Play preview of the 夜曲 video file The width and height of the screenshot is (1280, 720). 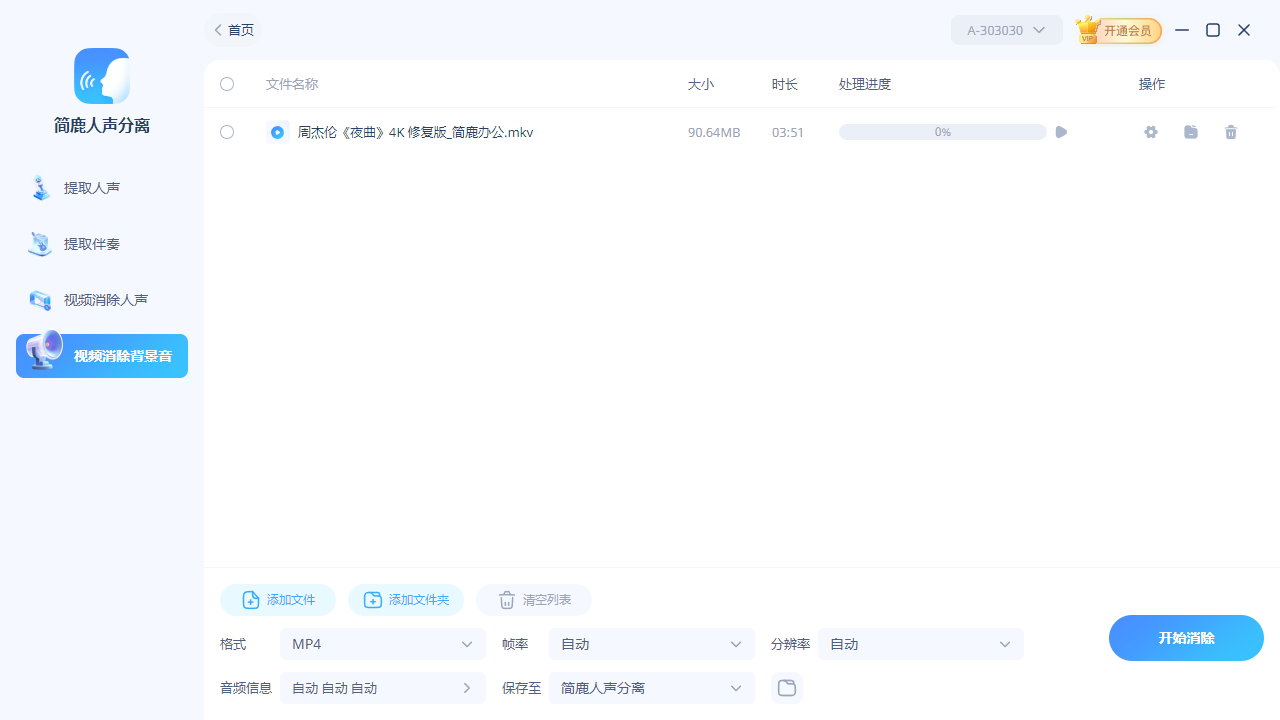click(1060, 132)
